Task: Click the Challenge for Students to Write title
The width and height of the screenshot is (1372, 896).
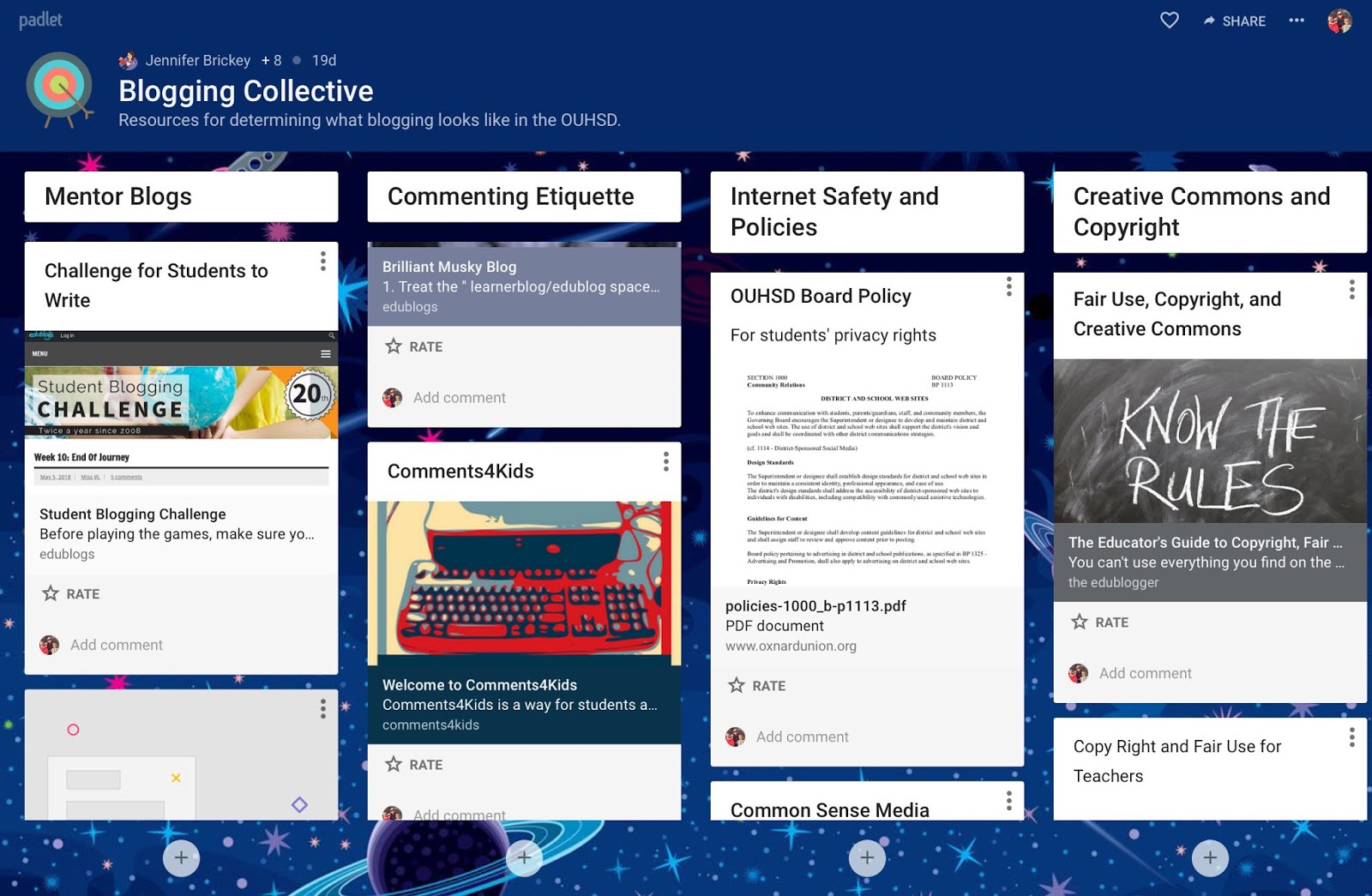Action: pyautogui.click(x=156, y=286)
